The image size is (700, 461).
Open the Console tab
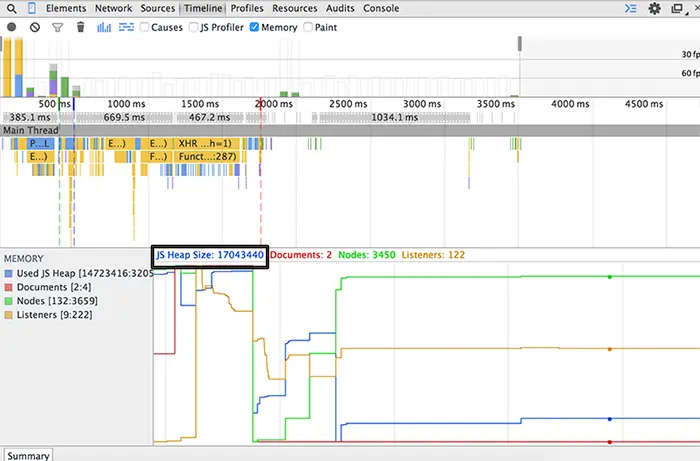click(381, 8)
